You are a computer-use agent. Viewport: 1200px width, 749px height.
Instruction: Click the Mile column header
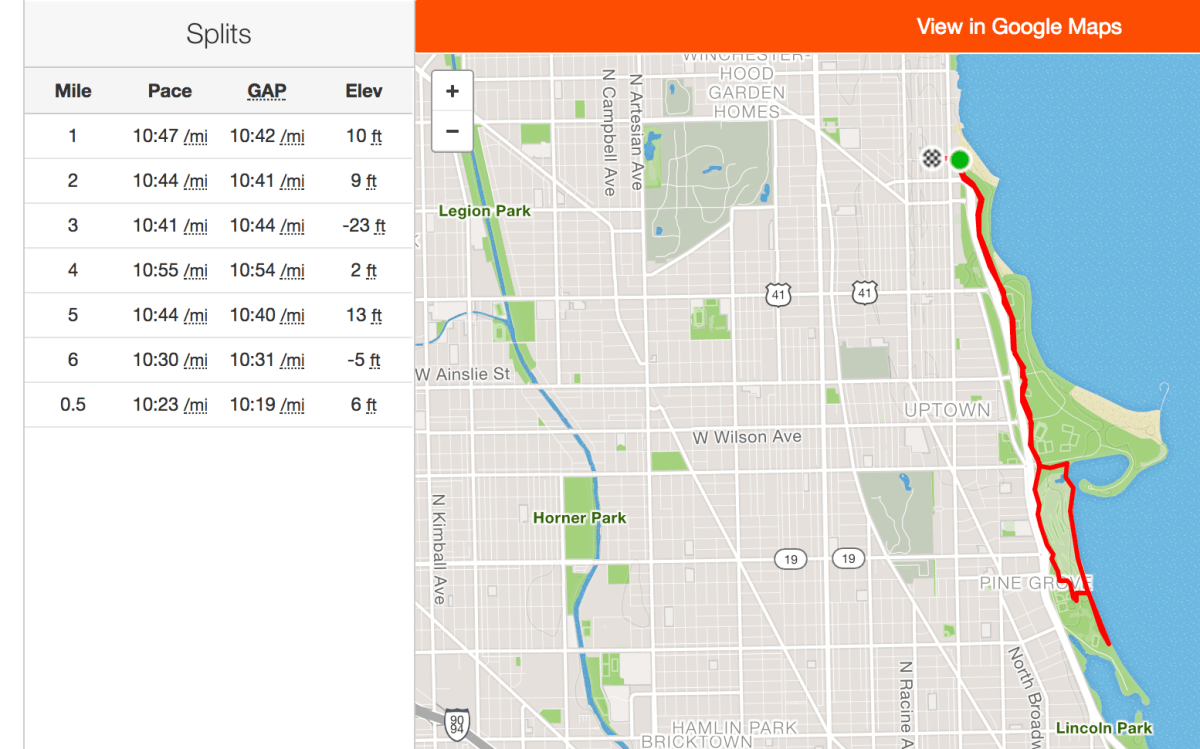73,91
